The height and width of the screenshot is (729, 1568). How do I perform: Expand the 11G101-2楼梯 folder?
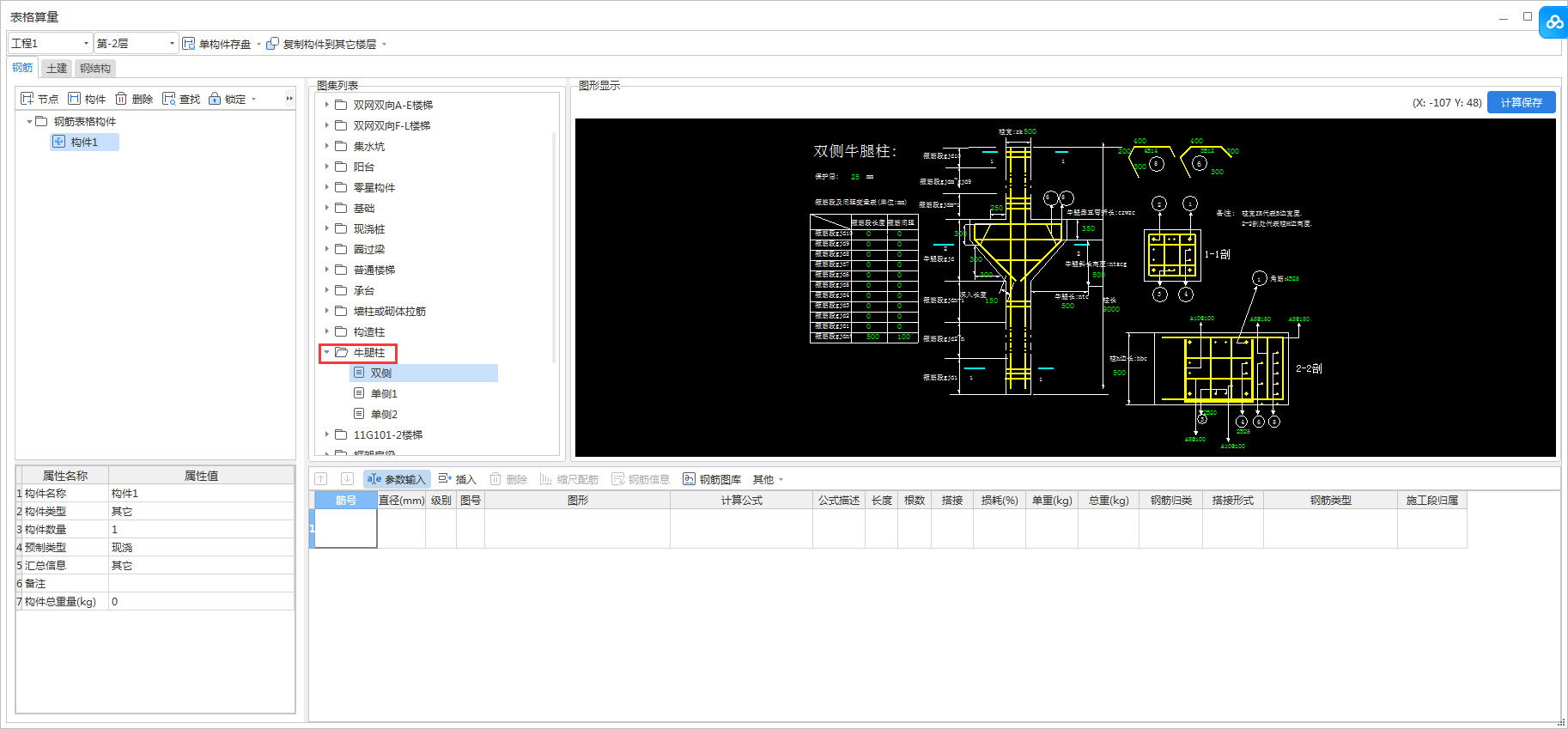click(326, 434)
